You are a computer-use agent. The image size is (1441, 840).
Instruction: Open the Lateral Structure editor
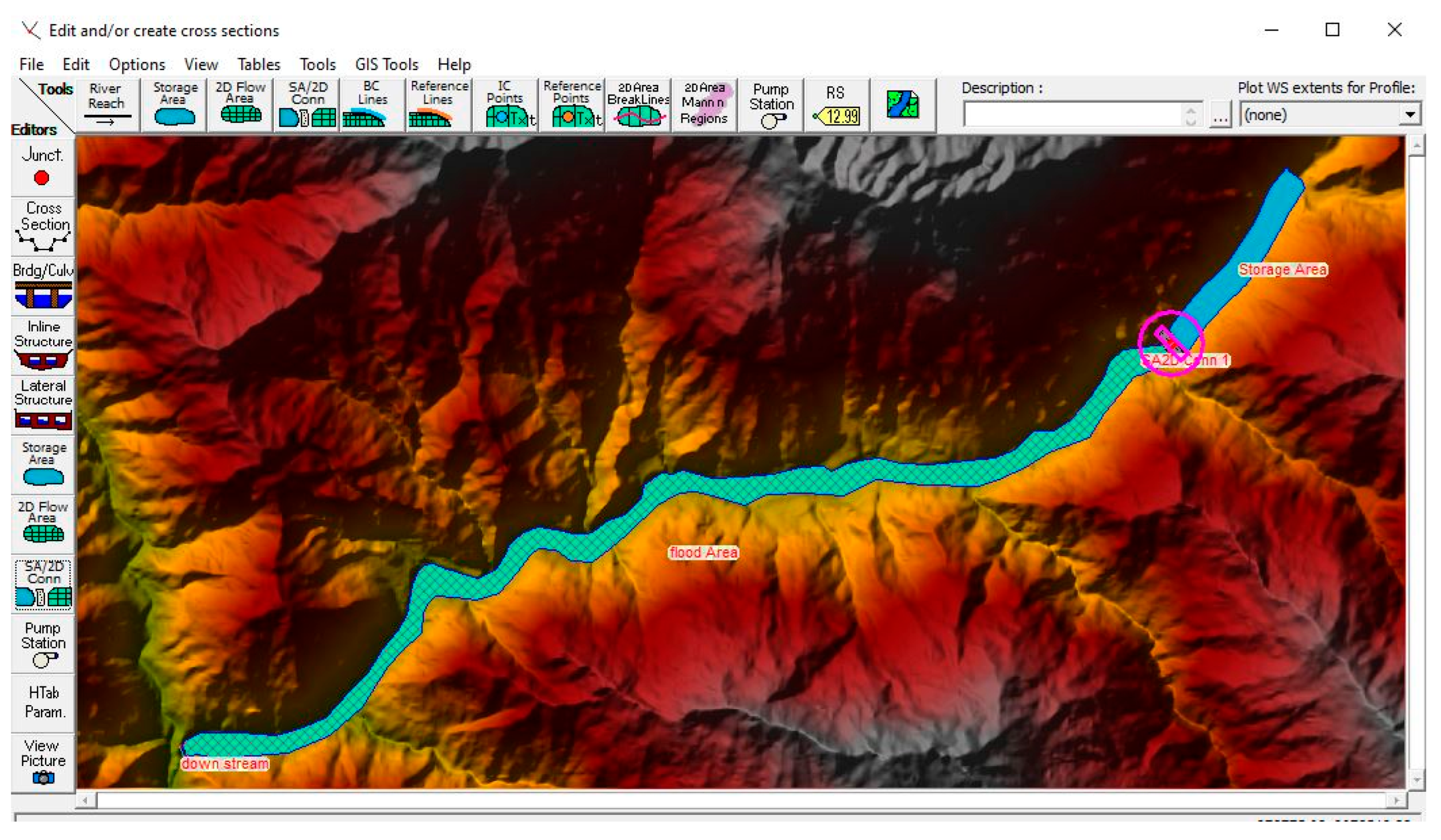point(43,405)
